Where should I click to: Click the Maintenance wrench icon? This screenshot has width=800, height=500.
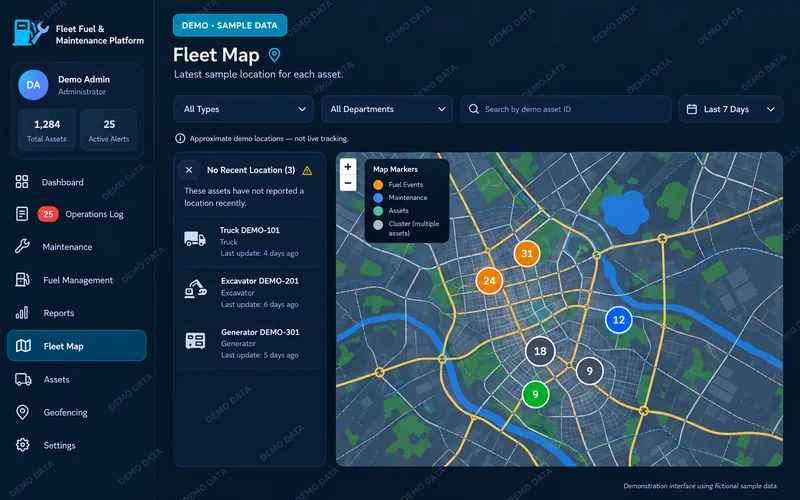(x=22, y=246)
